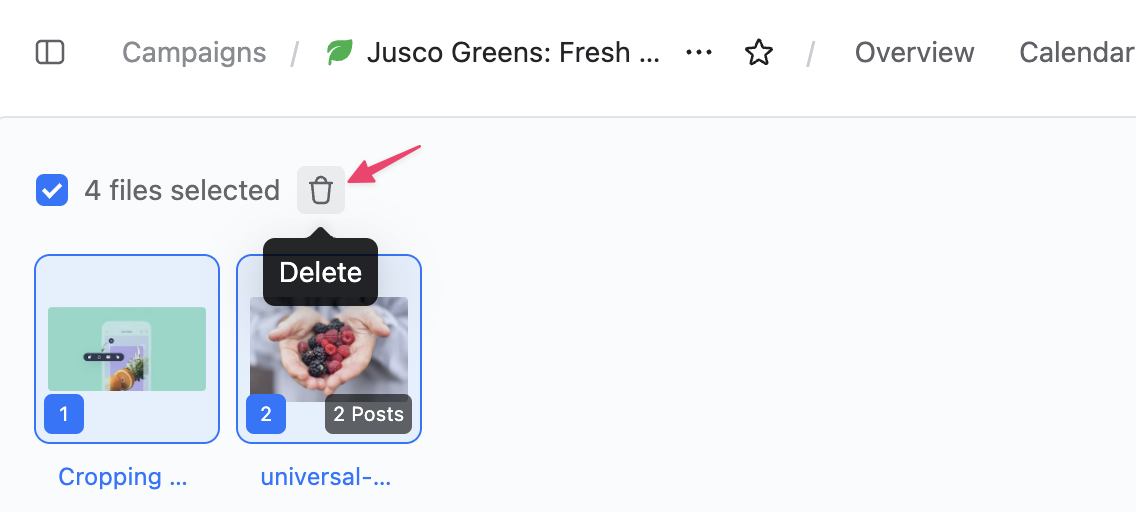Open the "Cropping ..." file name link
This screenshot has width=1136, height=512.
[x=123, y=477]
